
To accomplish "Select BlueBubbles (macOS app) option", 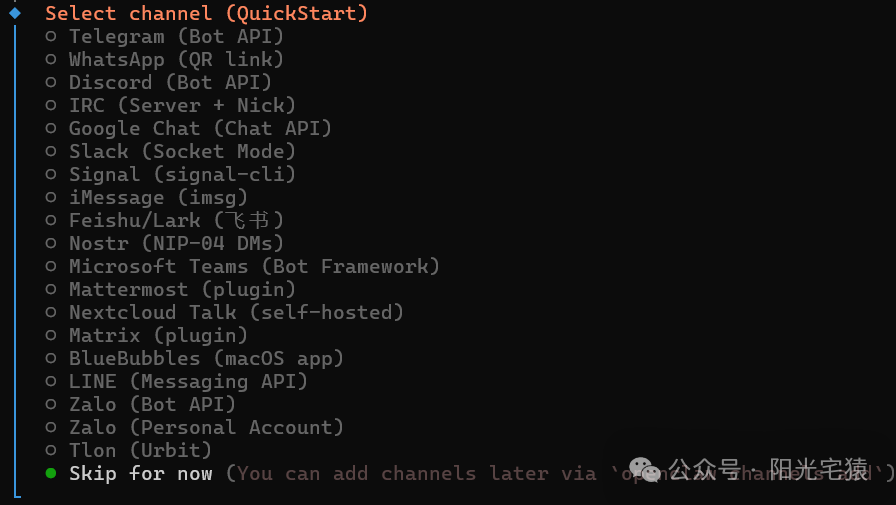I will point(194,358).
